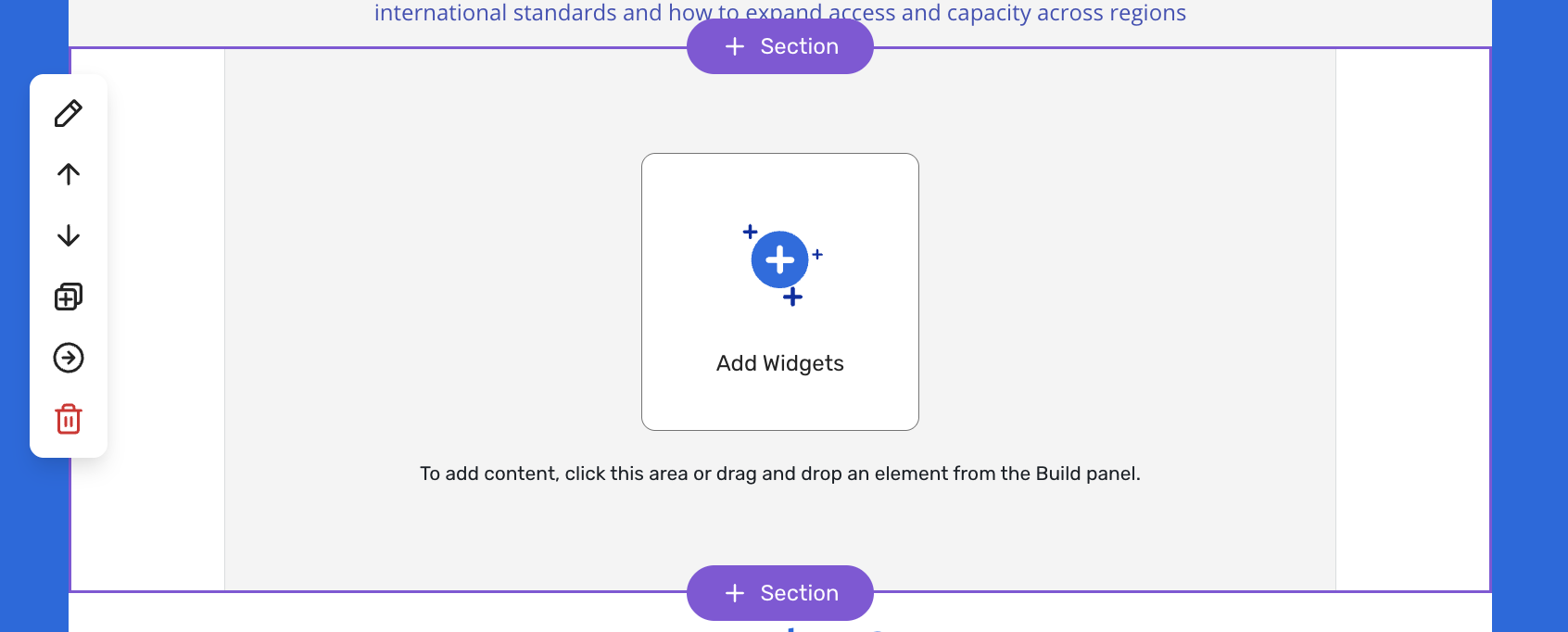Delete the section using red trash icon
The height and width of the screenshot is (632, 1568).
(x=69, y=419)
